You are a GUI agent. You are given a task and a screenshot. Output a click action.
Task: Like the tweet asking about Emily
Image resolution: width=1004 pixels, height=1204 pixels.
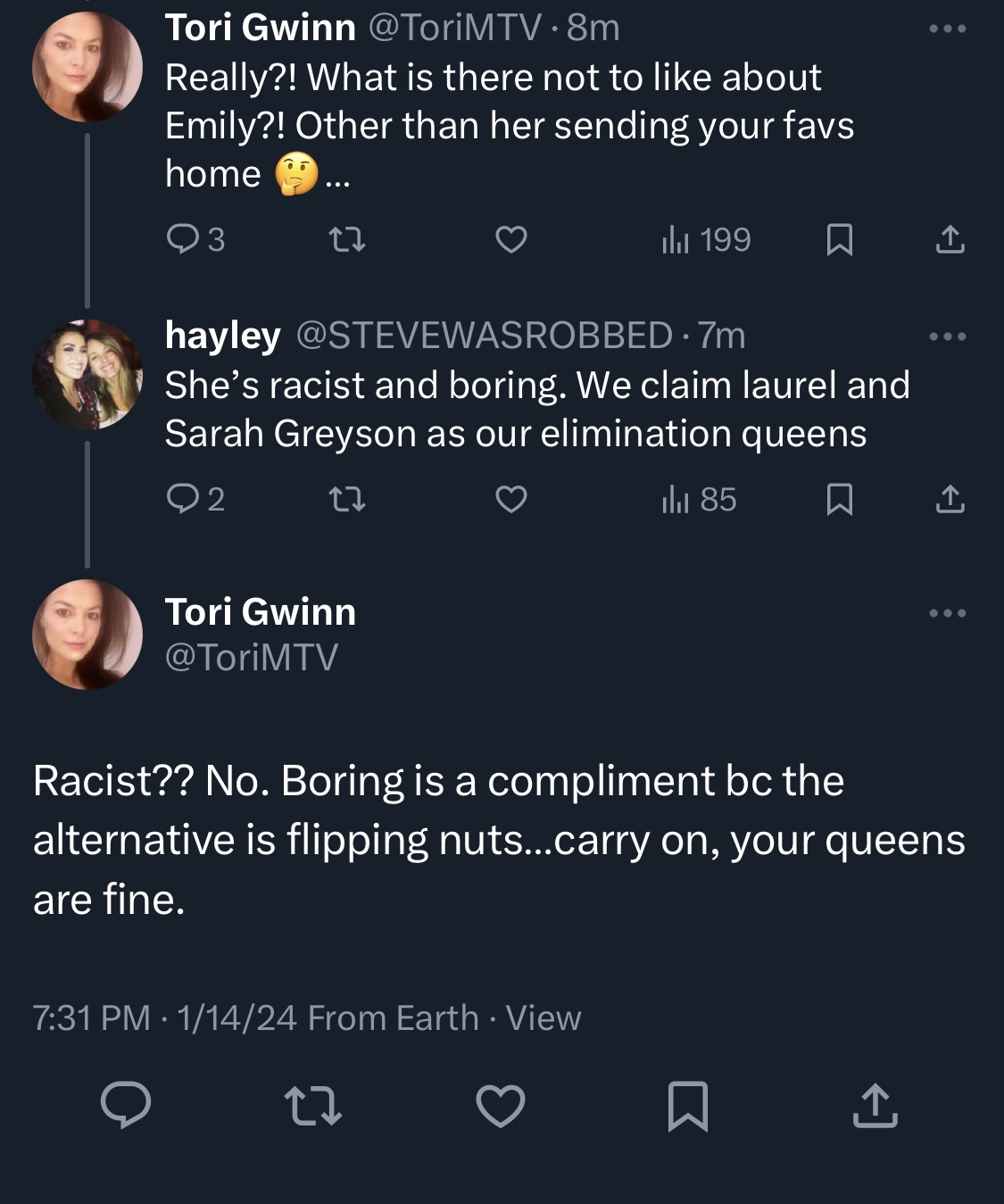(510, 239)
